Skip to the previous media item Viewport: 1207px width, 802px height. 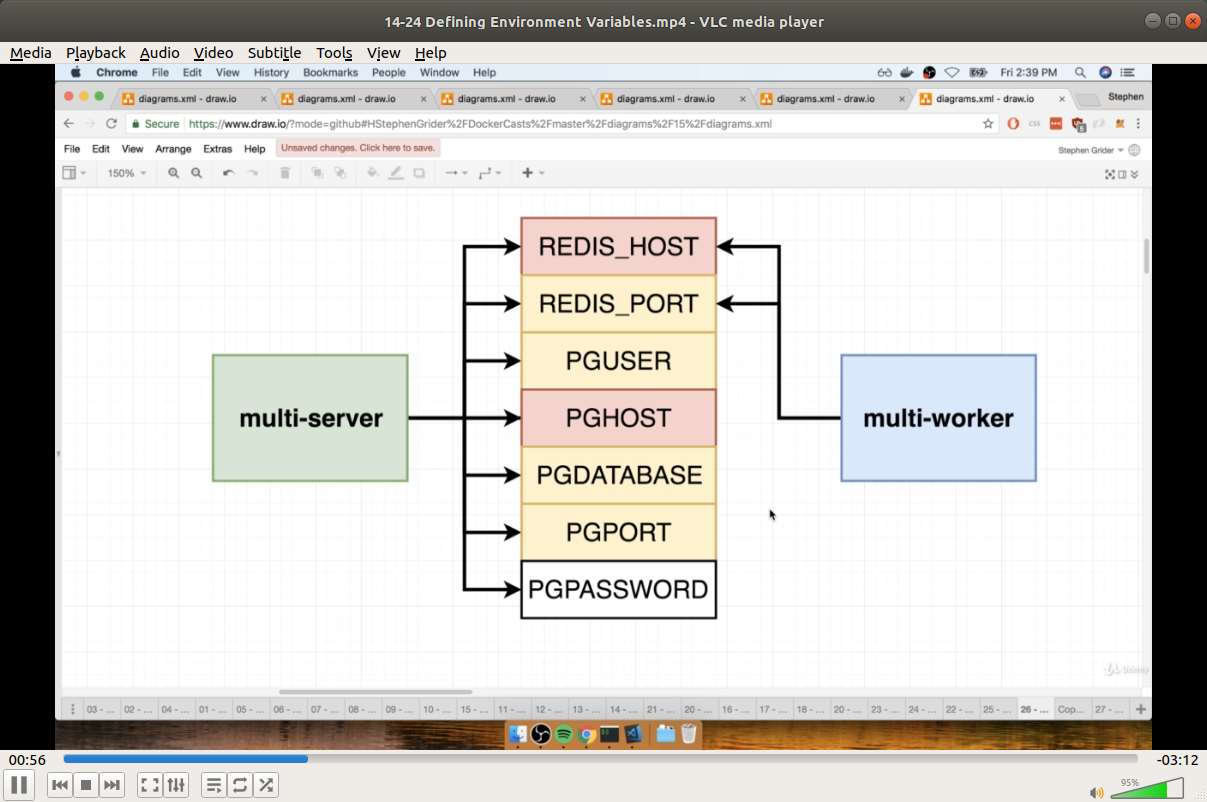click(60, 785)
